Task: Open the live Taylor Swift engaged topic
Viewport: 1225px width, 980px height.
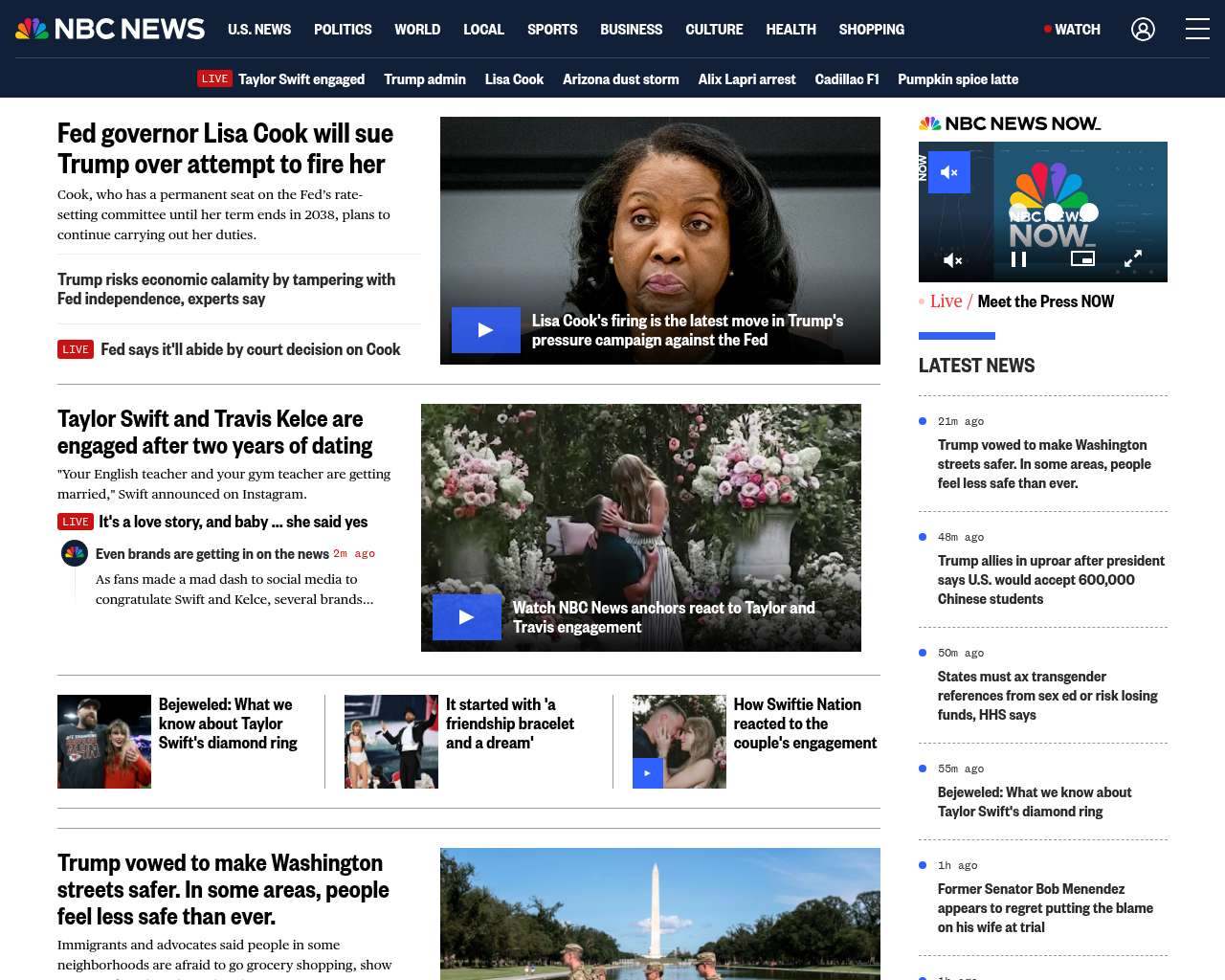Action: coord(280,79)
